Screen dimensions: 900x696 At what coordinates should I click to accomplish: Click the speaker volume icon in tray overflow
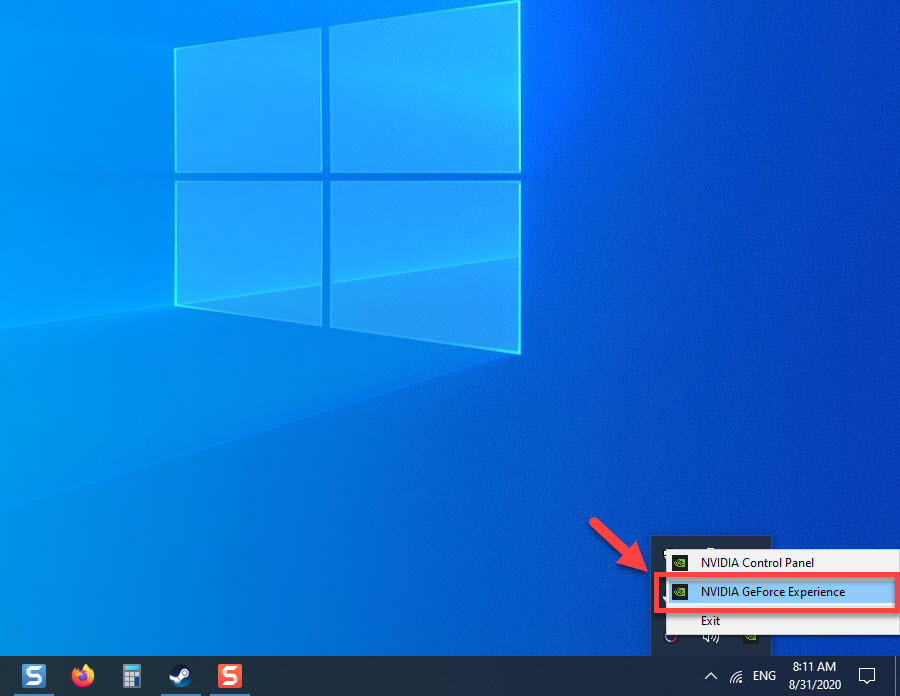coord(711,638)
